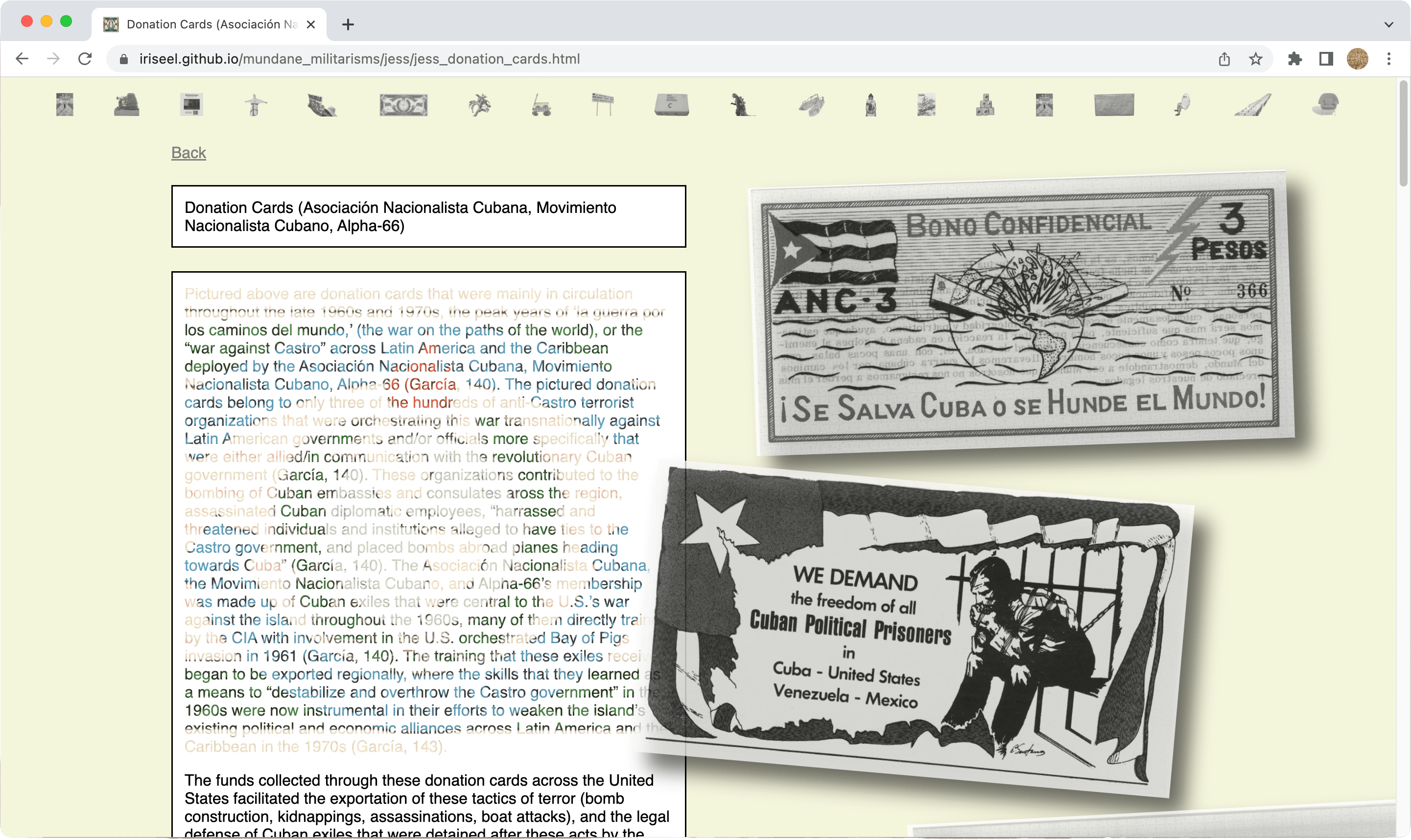Toggle the browser side panel
This screenshot has width=1411, height=840.
[x=1325, y=59]
